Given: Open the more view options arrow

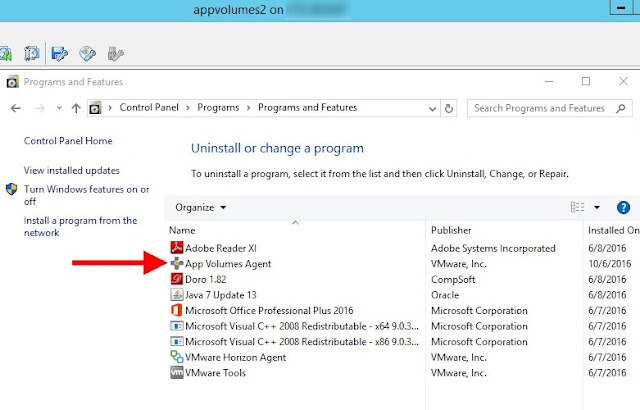Looking at the screenshot, I should coord(597,207).
